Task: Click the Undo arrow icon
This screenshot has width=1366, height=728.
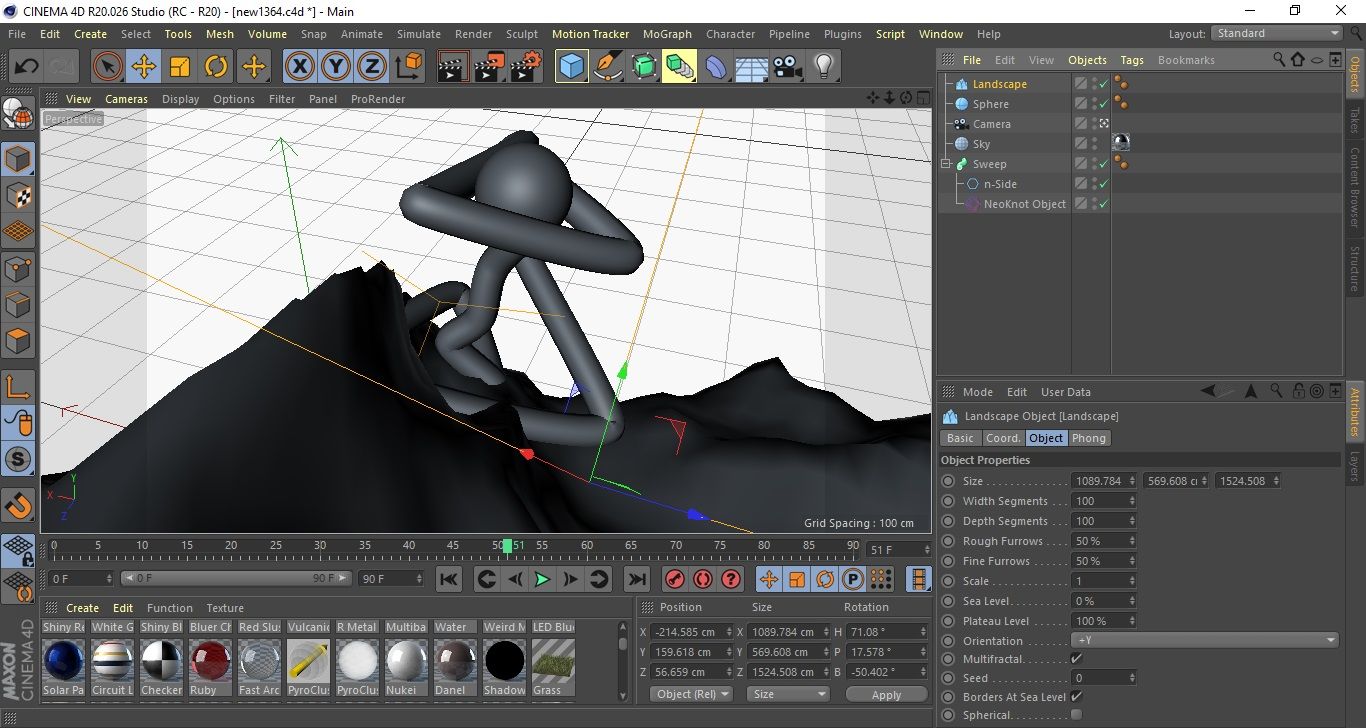Action: coord(27,67)
